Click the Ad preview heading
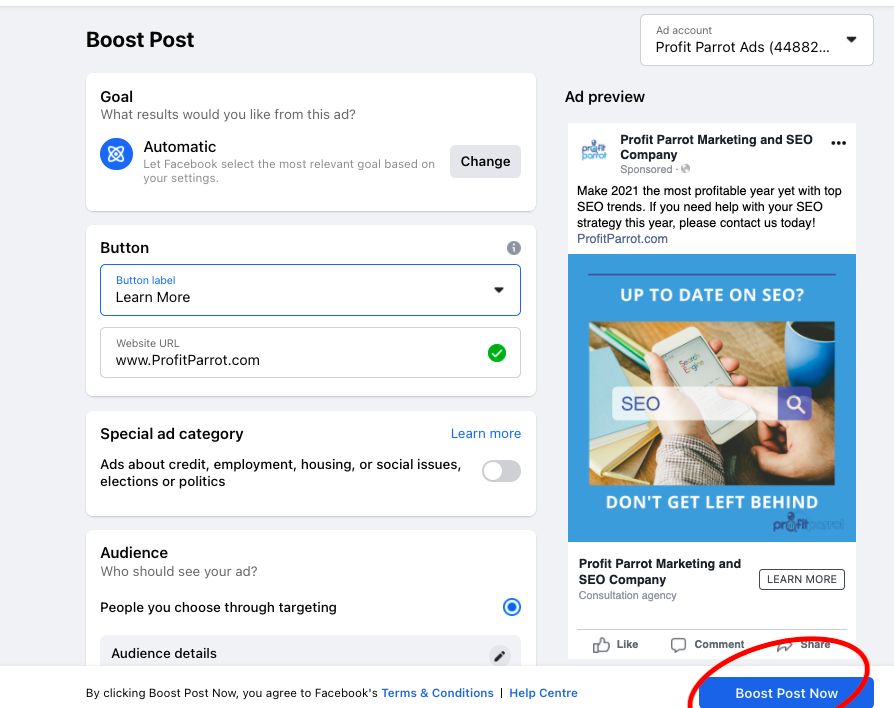 (x=605, y=97)
